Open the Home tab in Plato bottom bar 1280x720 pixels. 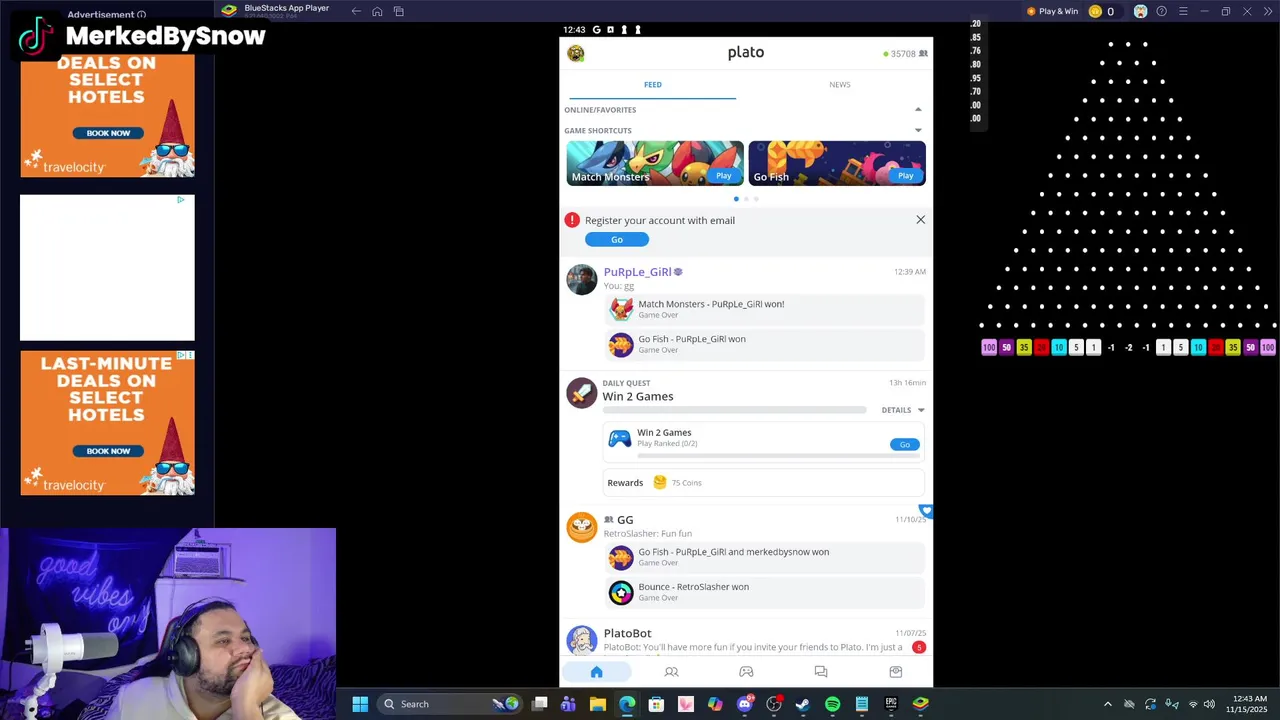(x=597, y=672)
